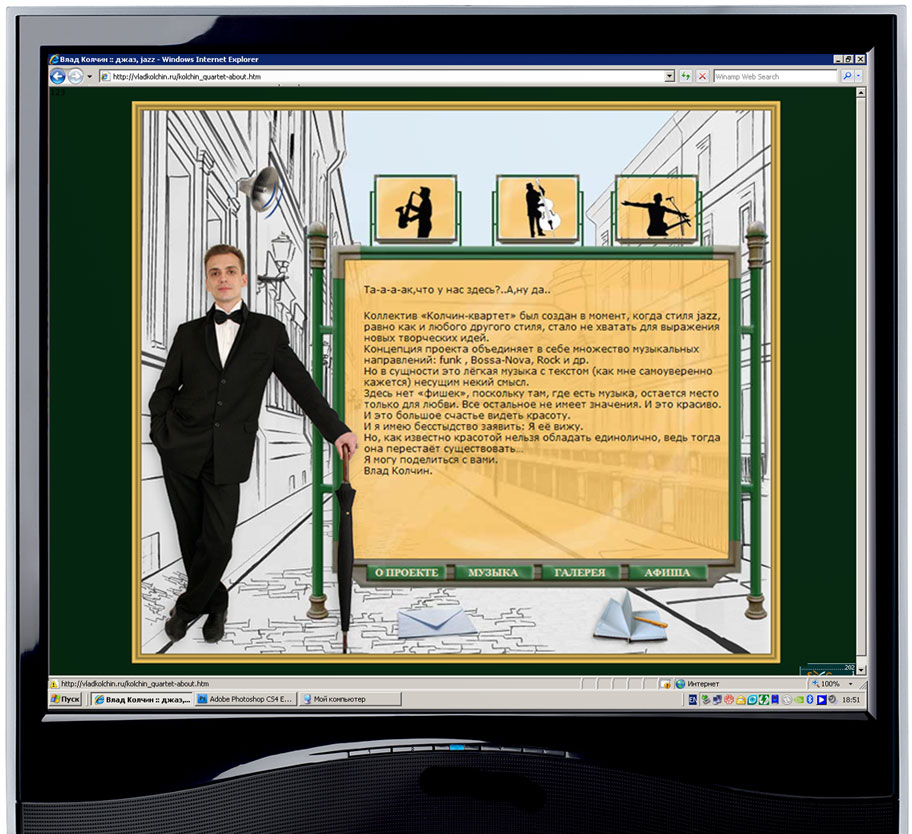
Task: Open the АФИША tab
Action: [x=667, y=572]
